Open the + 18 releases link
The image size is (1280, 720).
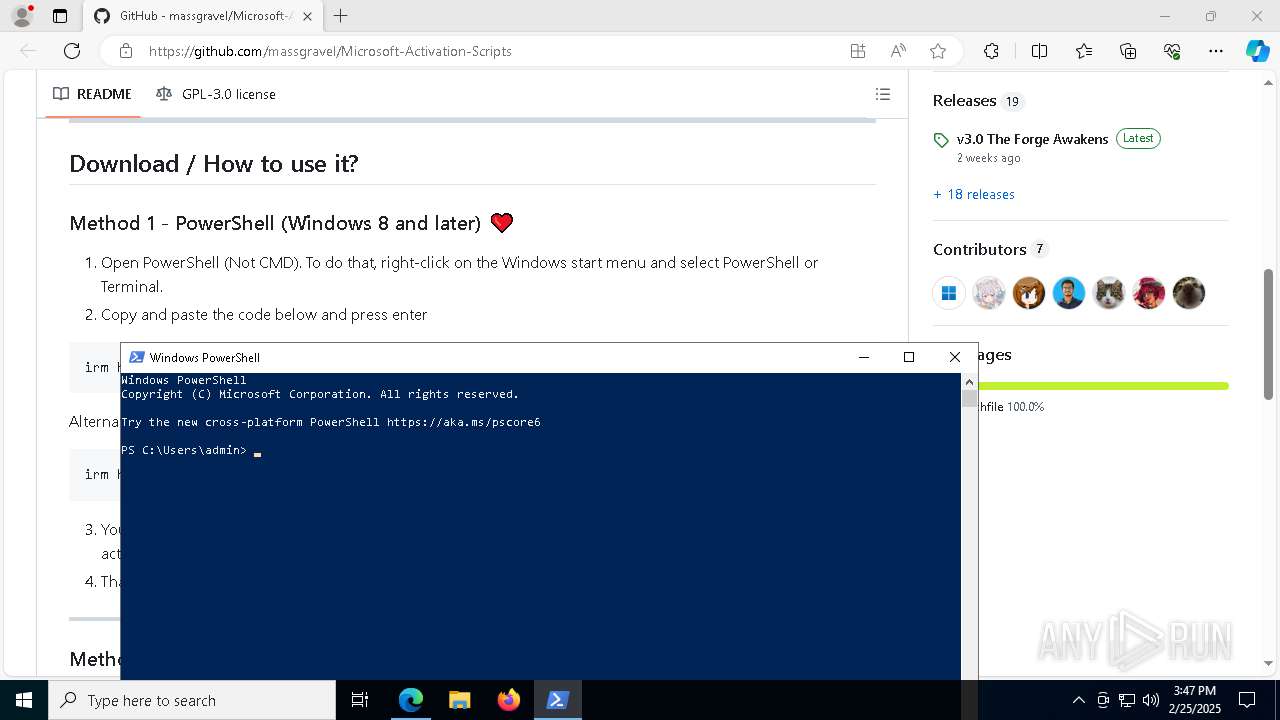pos(974,194)
